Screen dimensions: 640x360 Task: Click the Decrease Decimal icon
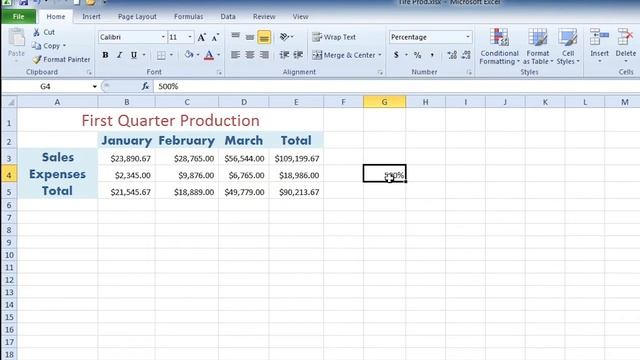(466, 55)
